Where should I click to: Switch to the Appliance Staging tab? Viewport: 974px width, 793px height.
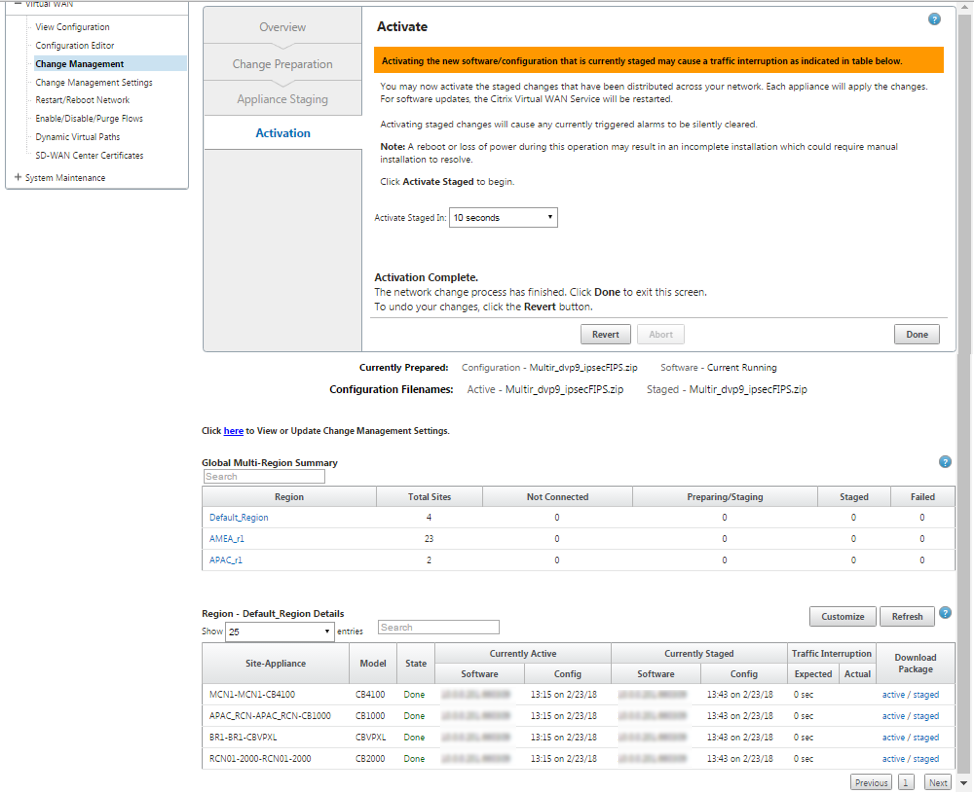(282, 99)
